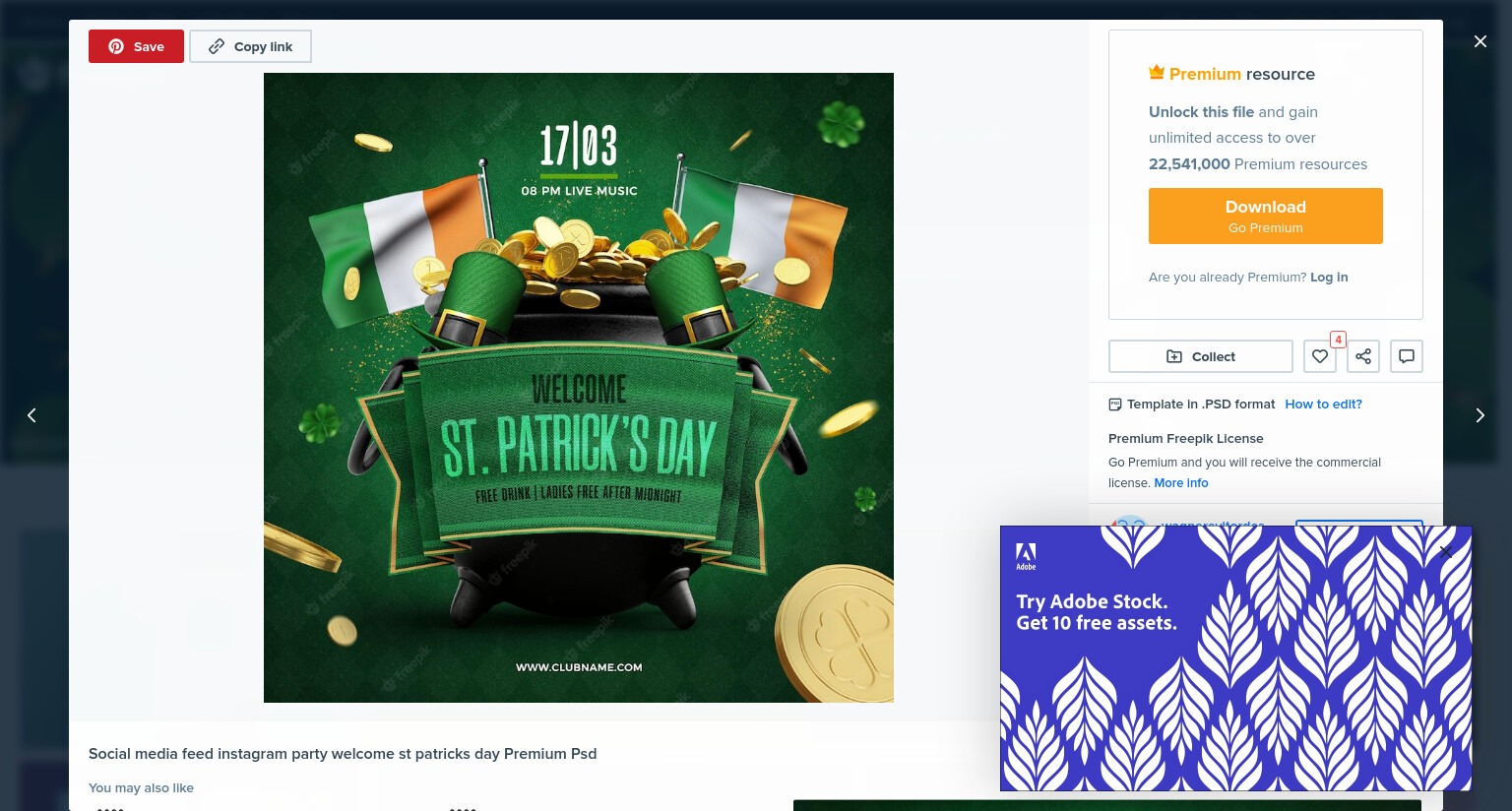The image size is (1512, 811).
Task: Click the St. Patrick's Day poster preview
Action: coord(579,388)
